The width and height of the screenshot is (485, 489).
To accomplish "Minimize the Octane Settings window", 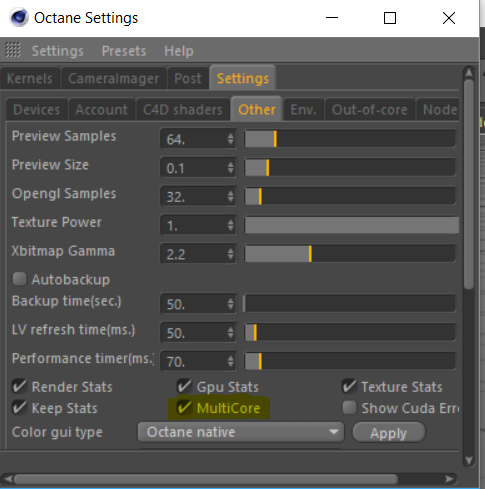I will tap(332, 18).
